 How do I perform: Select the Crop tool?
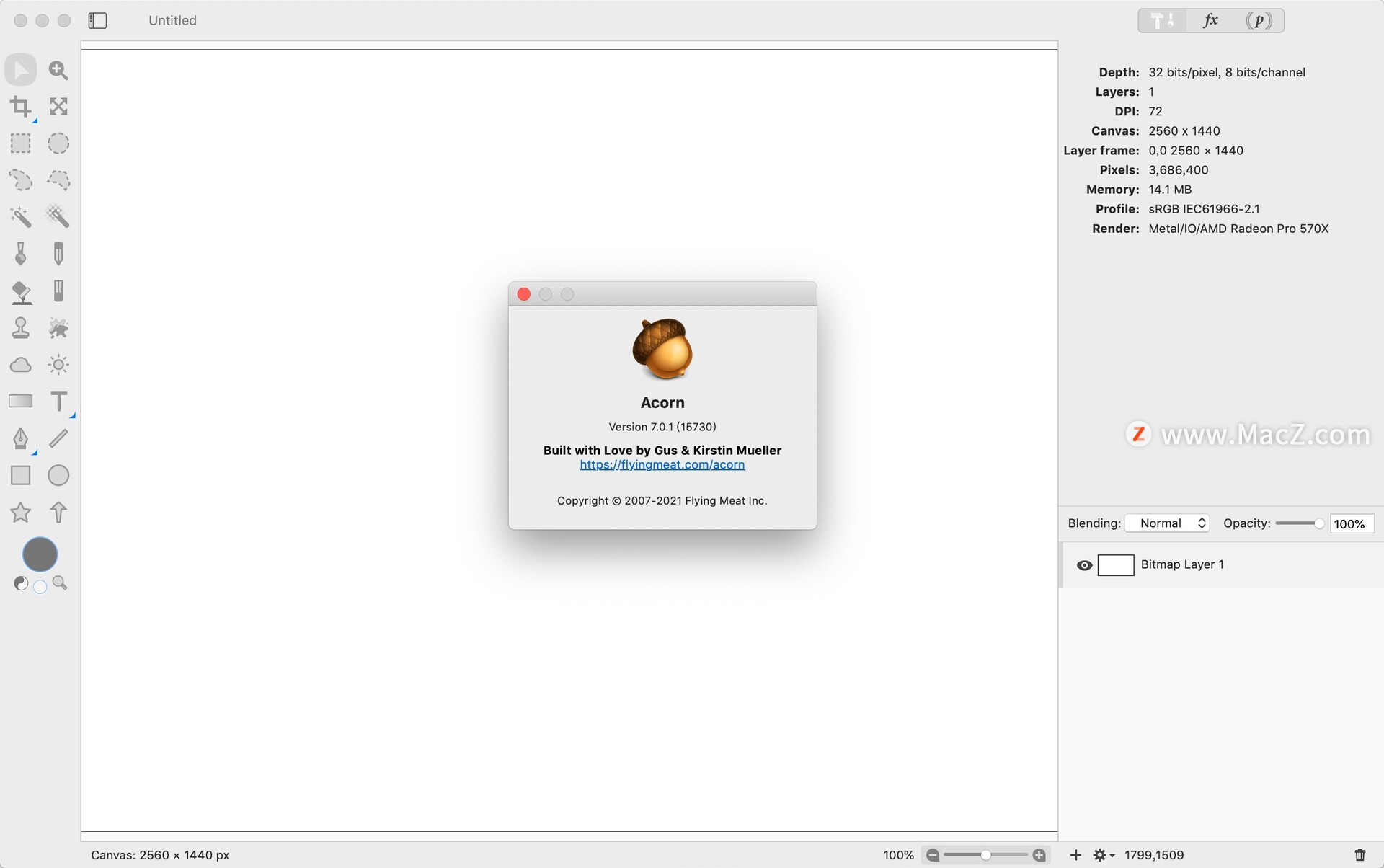21,107
